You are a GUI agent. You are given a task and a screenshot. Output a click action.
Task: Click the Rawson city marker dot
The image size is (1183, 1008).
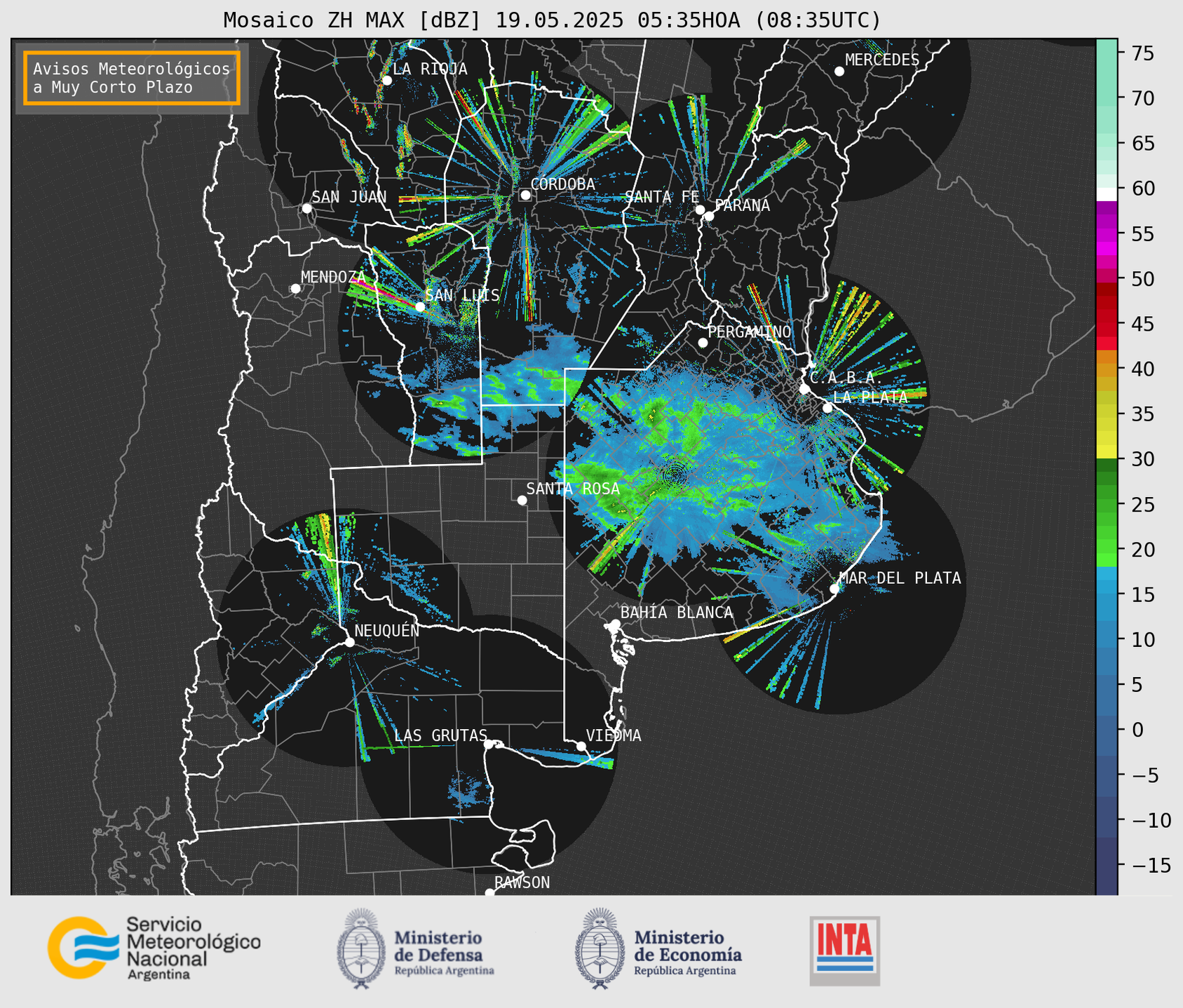coord(489,892)
